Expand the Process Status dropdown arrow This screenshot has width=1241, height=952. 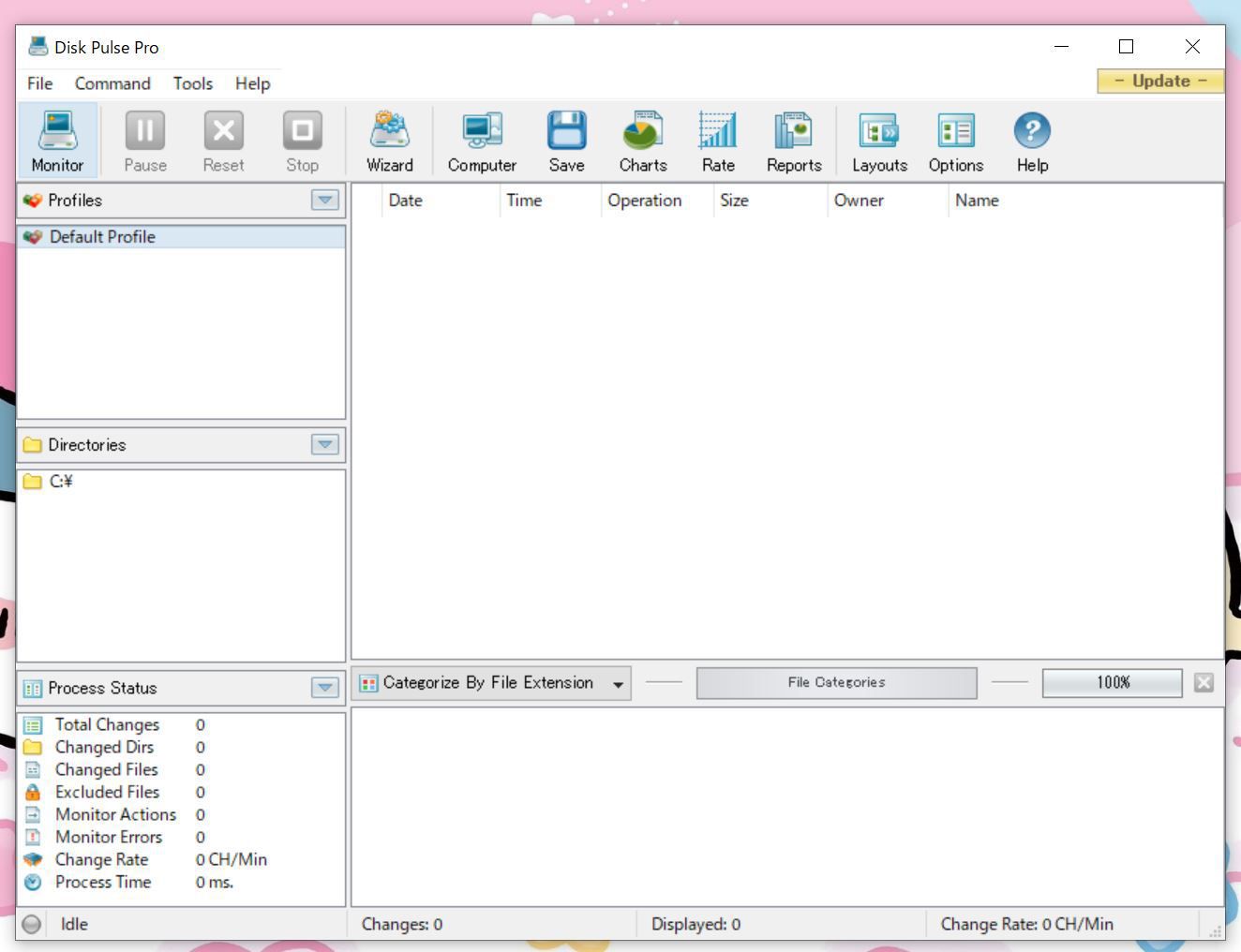coord(325,689)
